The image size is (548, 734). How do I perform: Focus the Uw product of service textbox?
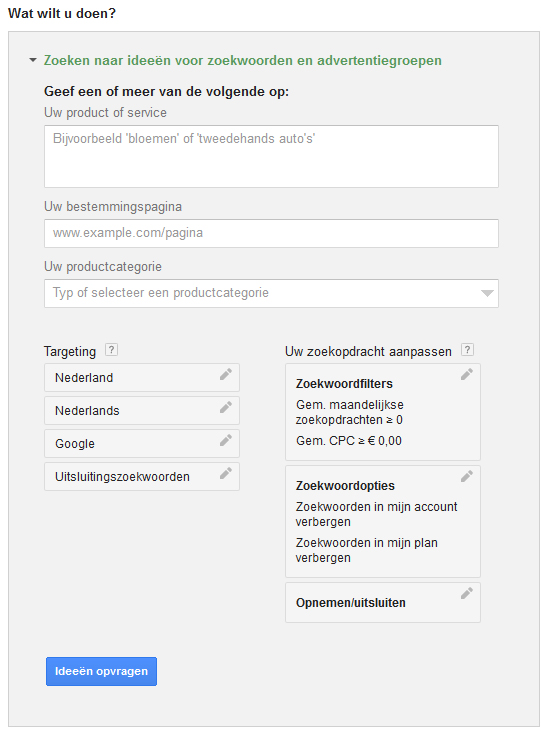(271, 156)
